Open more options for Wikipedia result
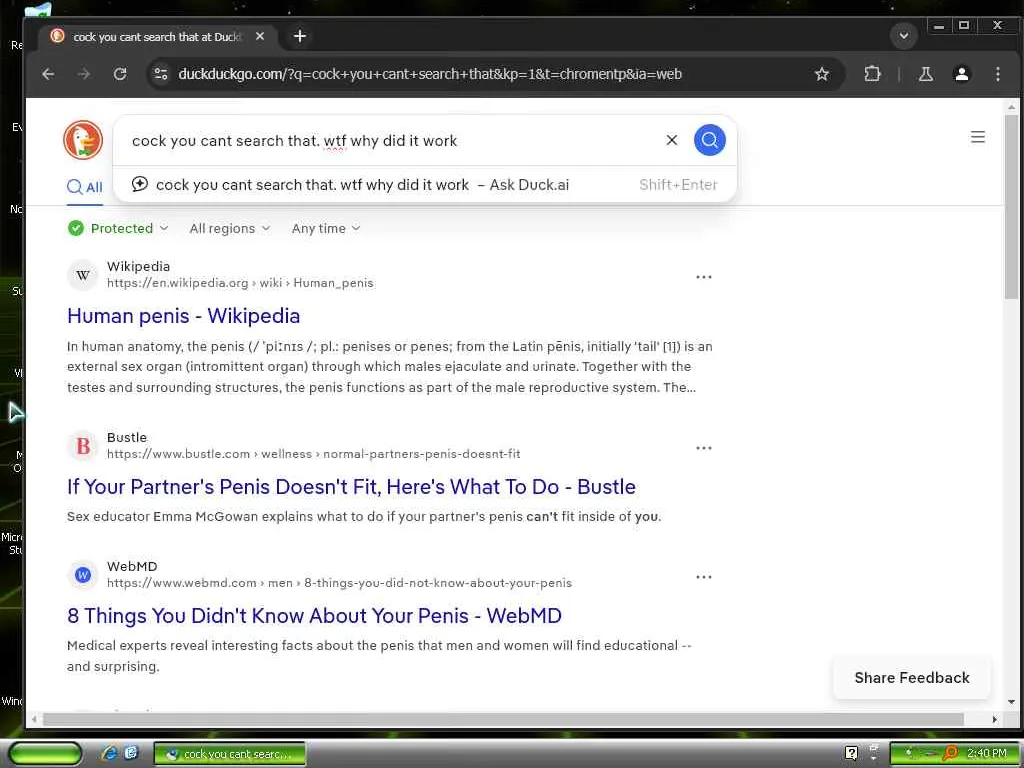The width and height of the screenshot is (1024, 768). pos(703,277)
